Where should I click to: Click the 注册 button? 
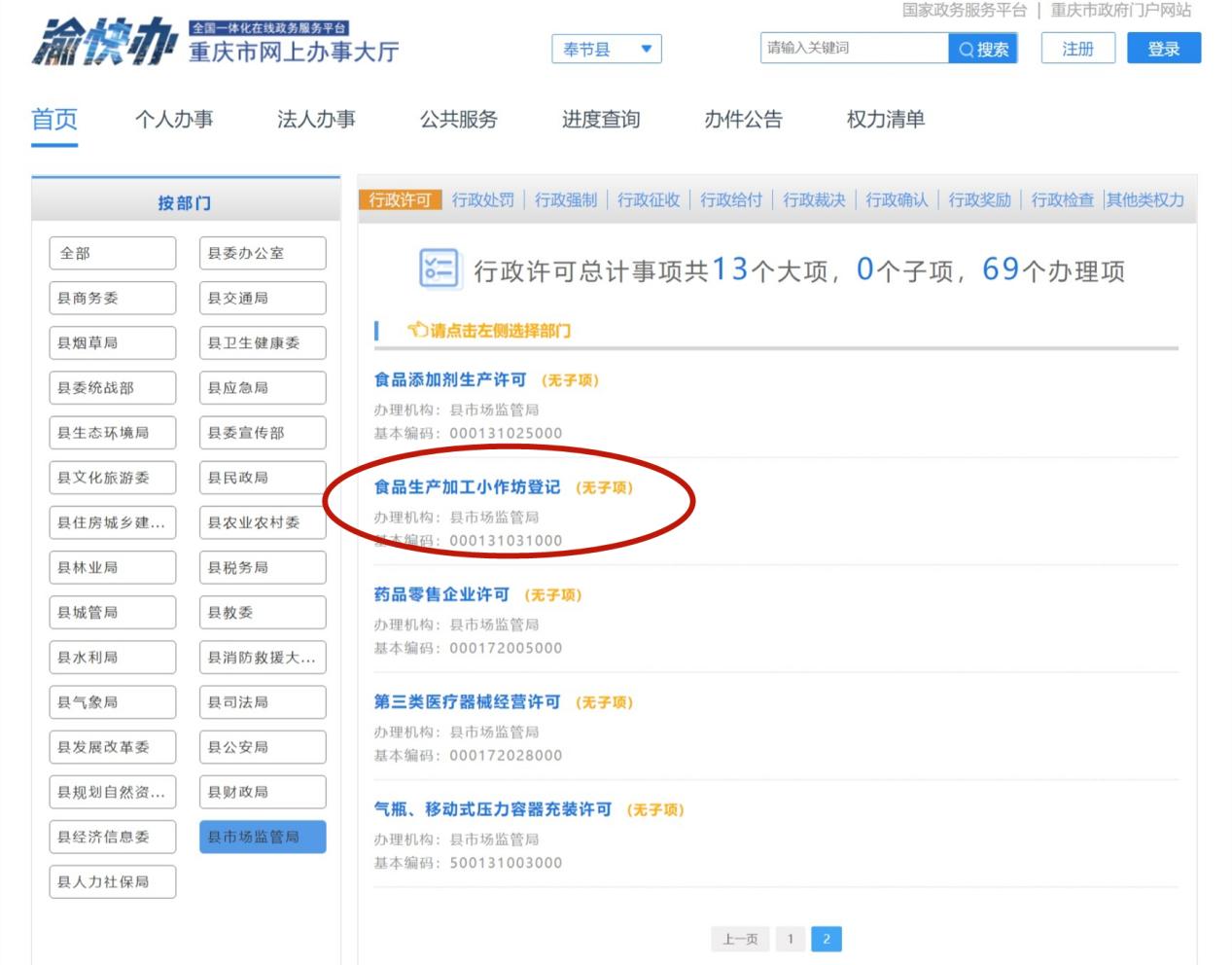point(1076,49)
